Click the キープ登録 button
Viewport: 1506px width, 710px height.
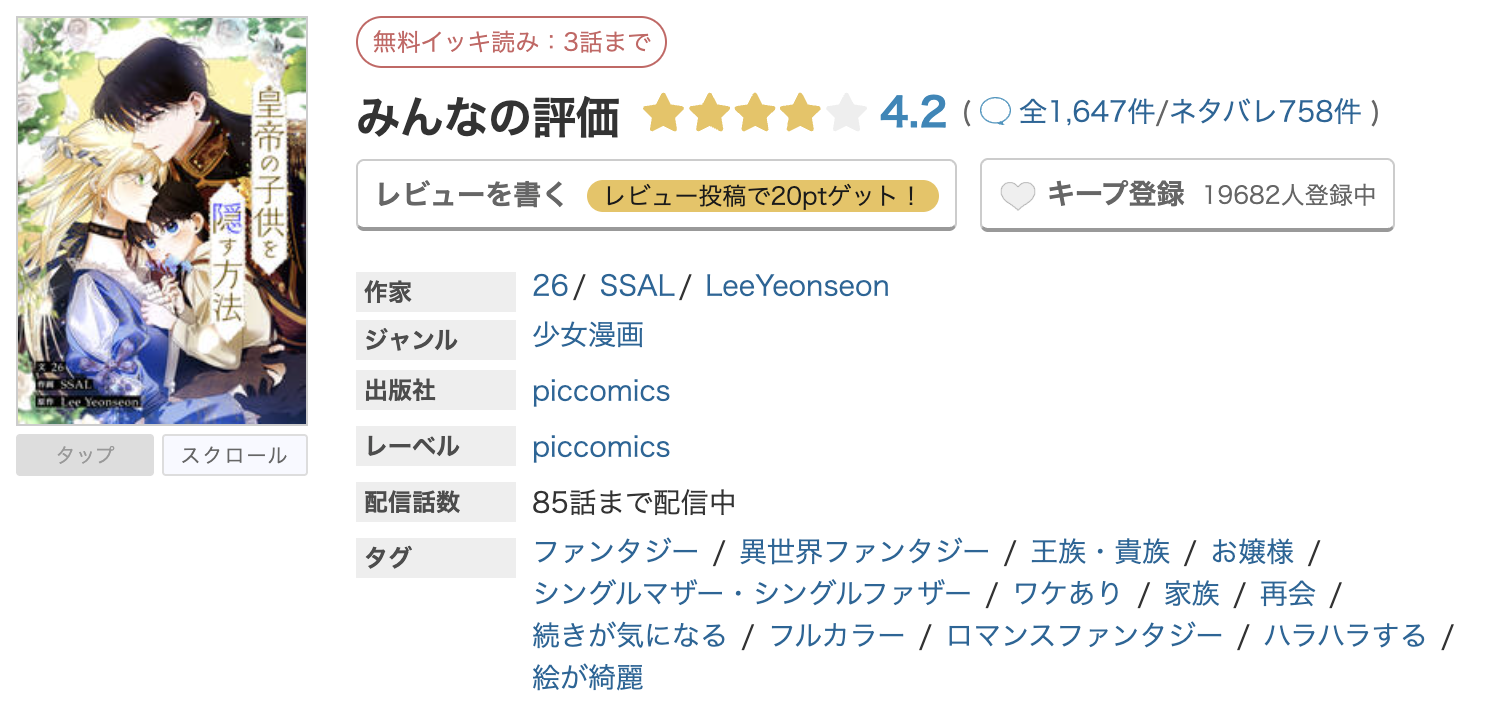[1186, 195]
